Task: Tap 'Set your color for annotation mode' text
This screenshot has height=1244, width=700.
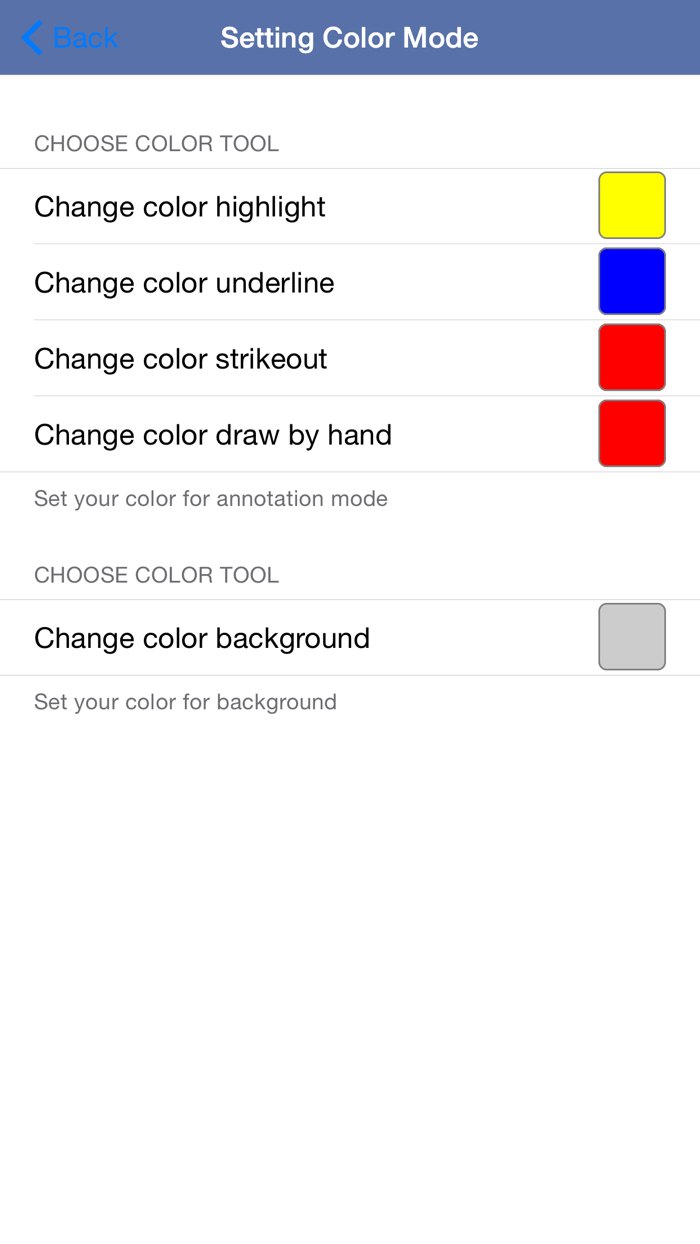Action: coord(211,499)
